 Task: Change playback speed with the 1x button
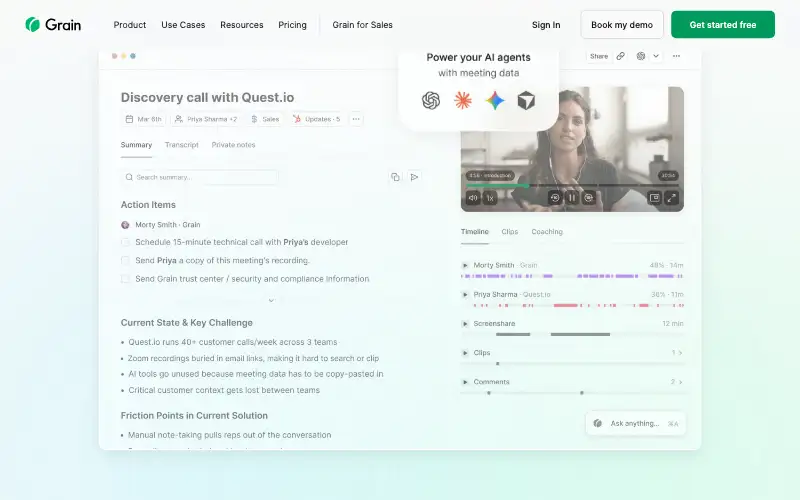490,197
